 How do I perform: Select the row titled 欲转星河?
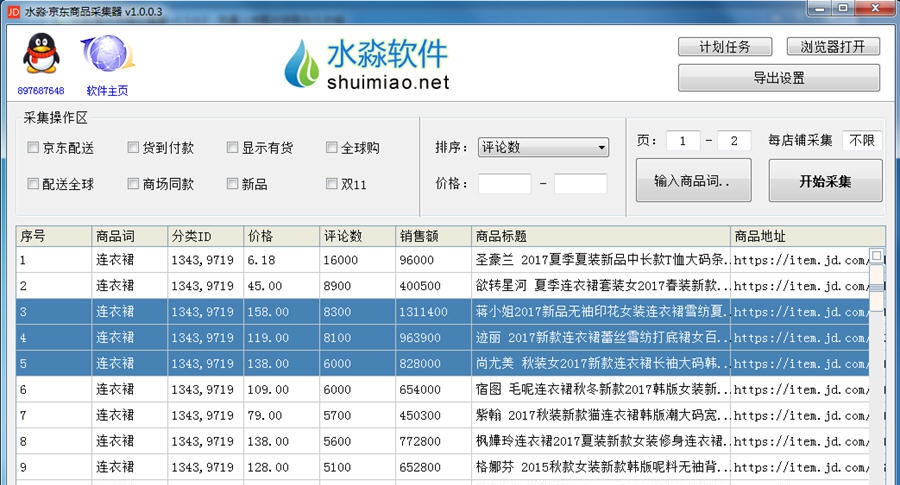(x=443, y=286)
